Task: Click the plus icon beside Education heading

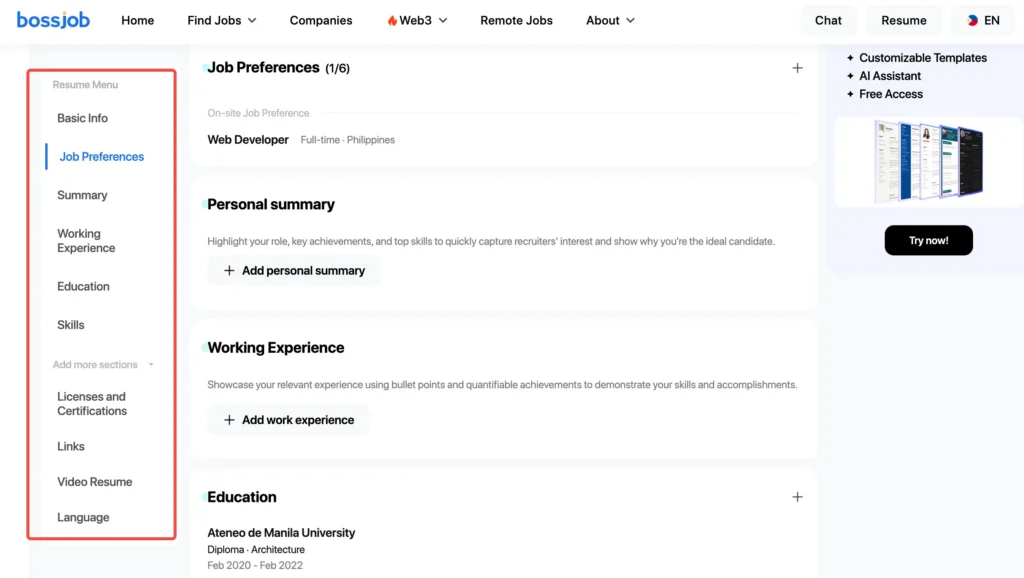Action: pyautogui.click(x=797, y=497)
